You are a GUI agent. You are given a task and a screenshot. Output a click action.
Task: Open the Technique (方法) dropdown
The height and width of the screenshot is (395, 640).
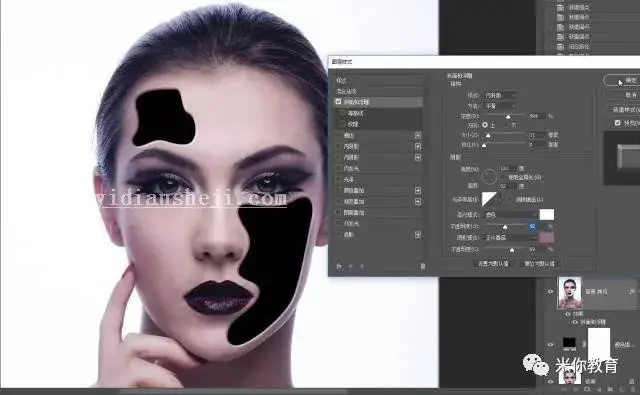click(500, 106)
